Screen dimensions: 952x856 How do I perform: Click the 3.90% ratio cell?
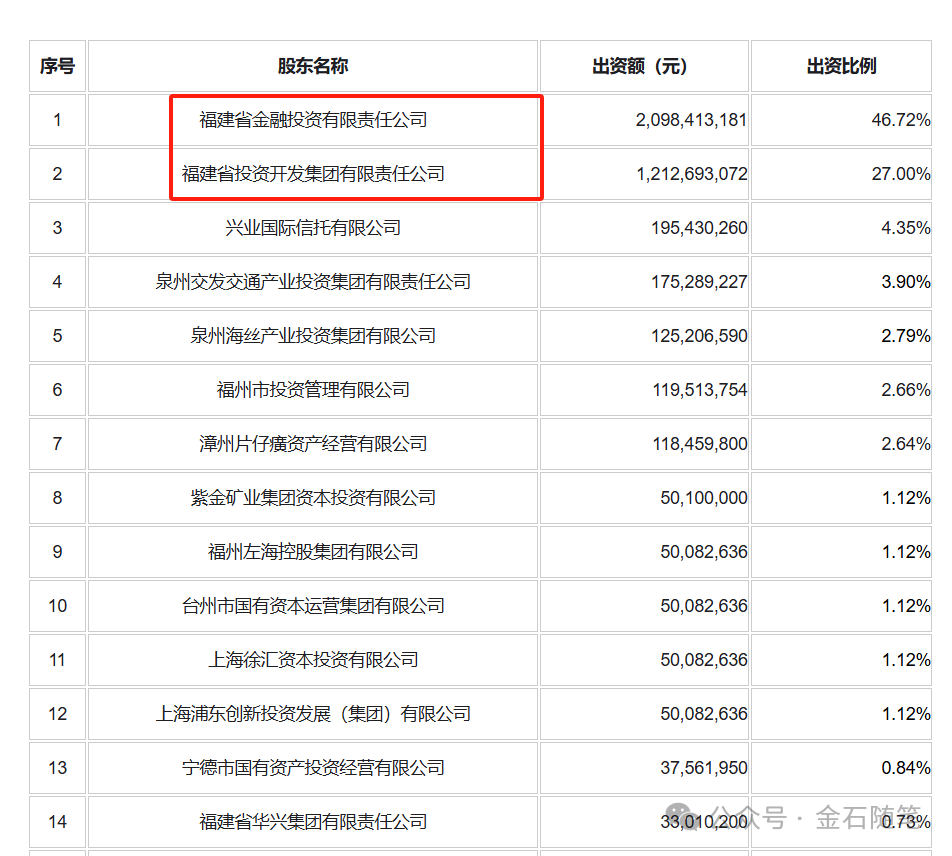841,282
